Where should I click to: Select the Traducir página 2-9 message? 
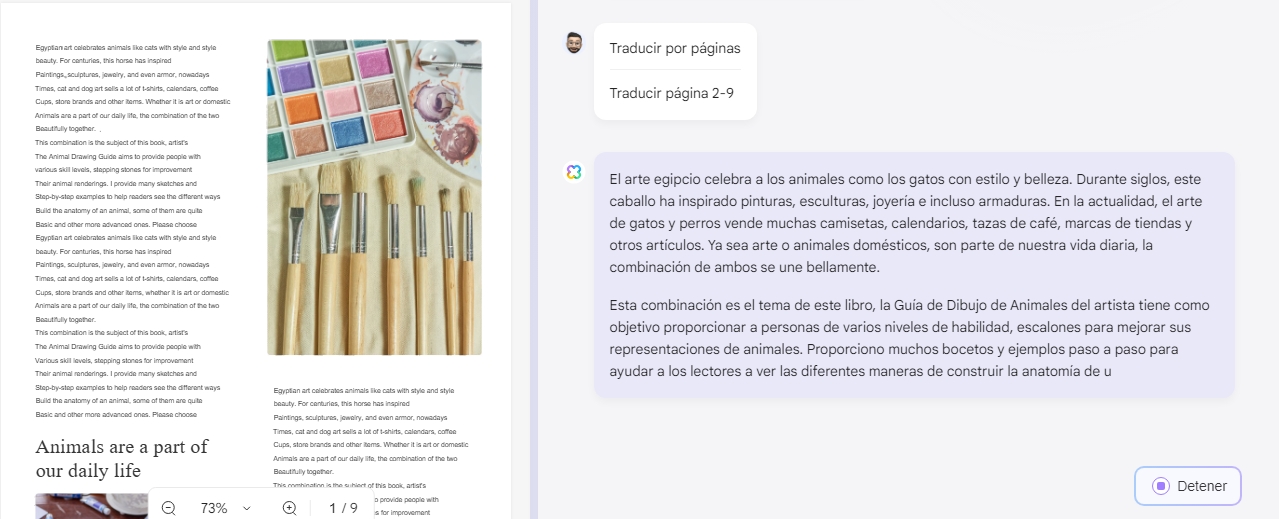pos(672,93)
